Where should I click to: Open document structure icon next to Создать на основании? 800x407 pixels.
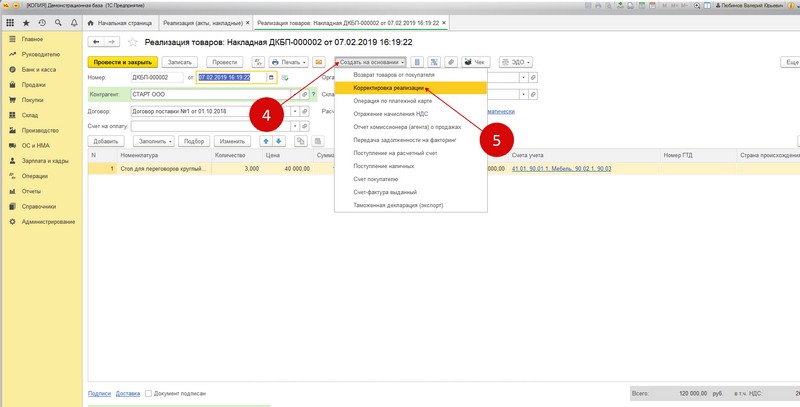[x=417, y=62]
